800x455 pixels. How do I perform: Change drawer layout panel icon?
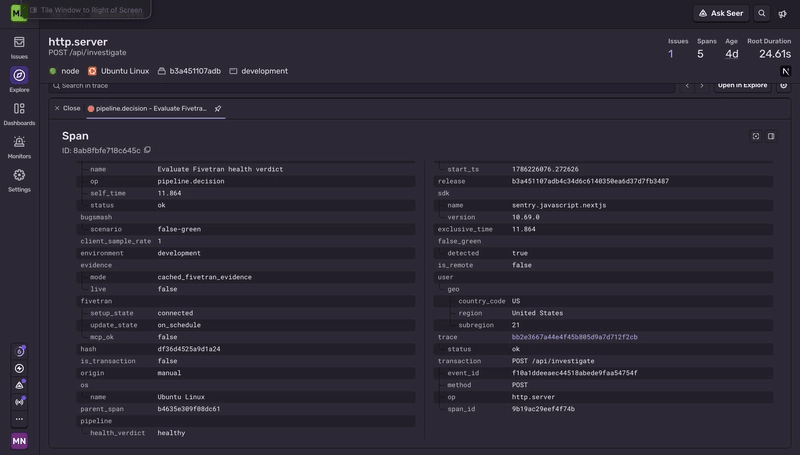[x=771, y=136]
